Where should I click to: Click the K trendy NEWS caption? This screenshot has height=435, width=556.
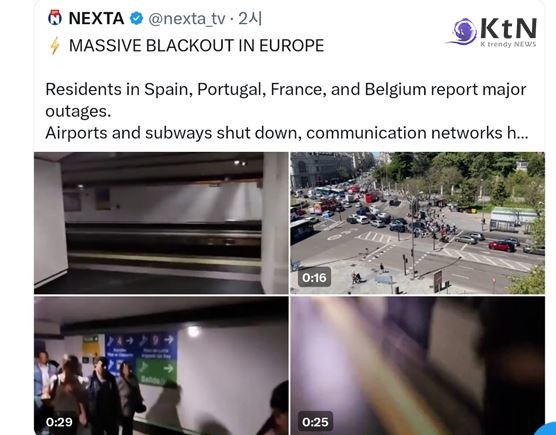tap(508, 44)
